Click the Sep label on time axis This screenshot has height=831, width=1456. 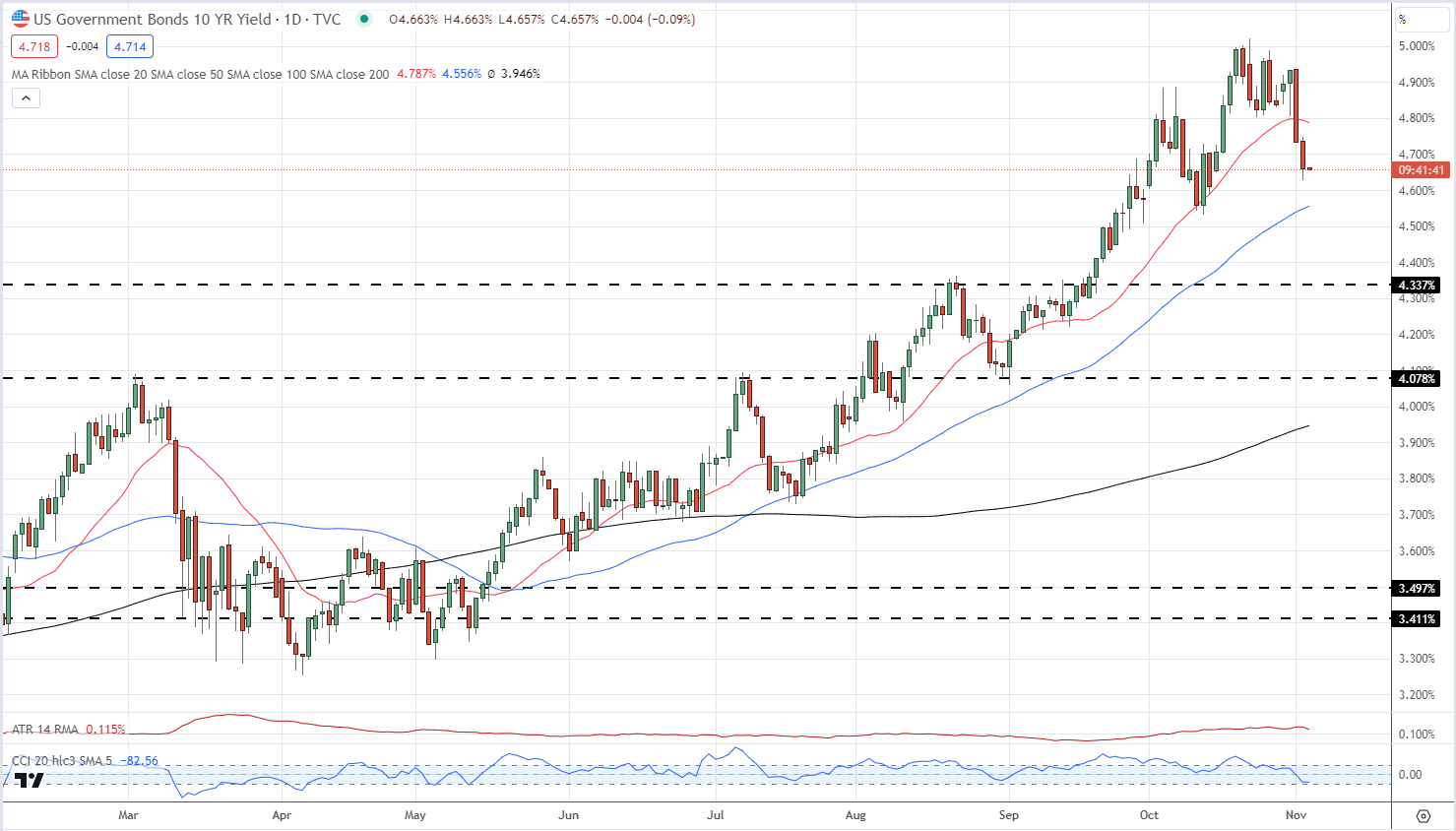coord(1008,815)
